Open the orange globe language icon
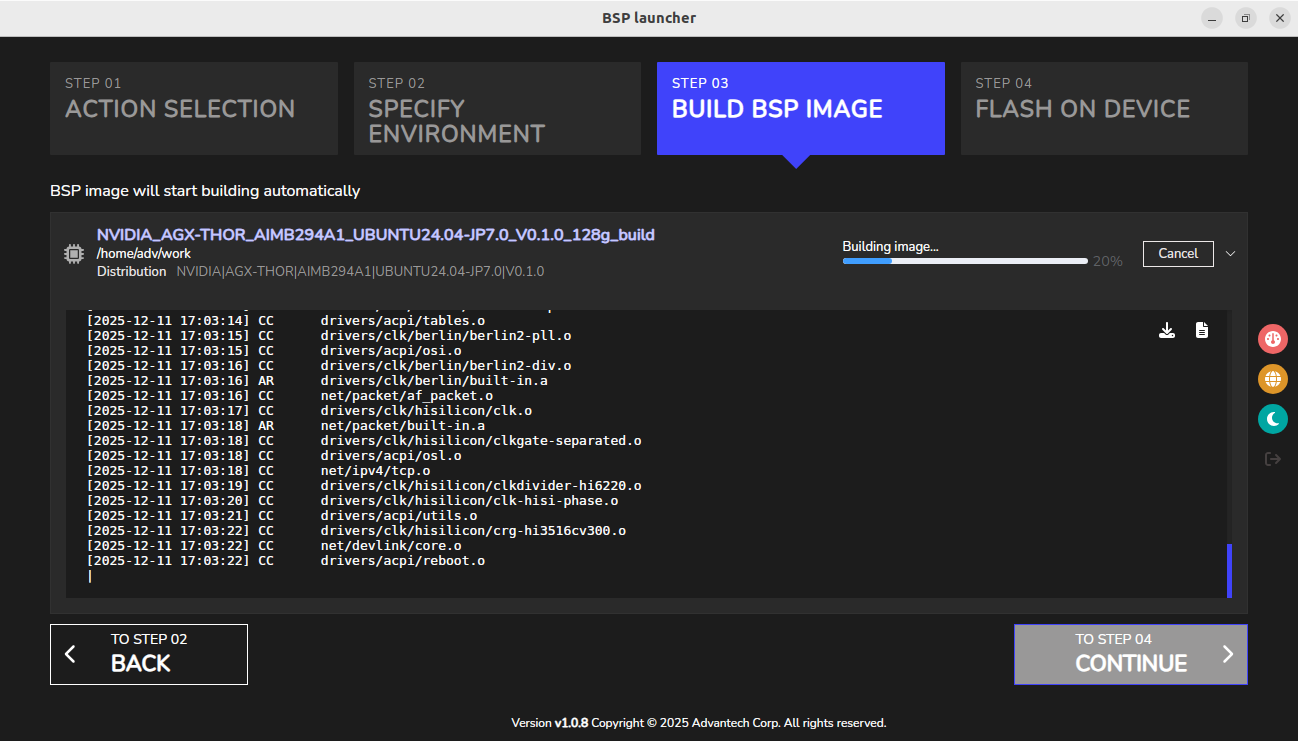The image size is (1298, 741). pos(1272,379)
